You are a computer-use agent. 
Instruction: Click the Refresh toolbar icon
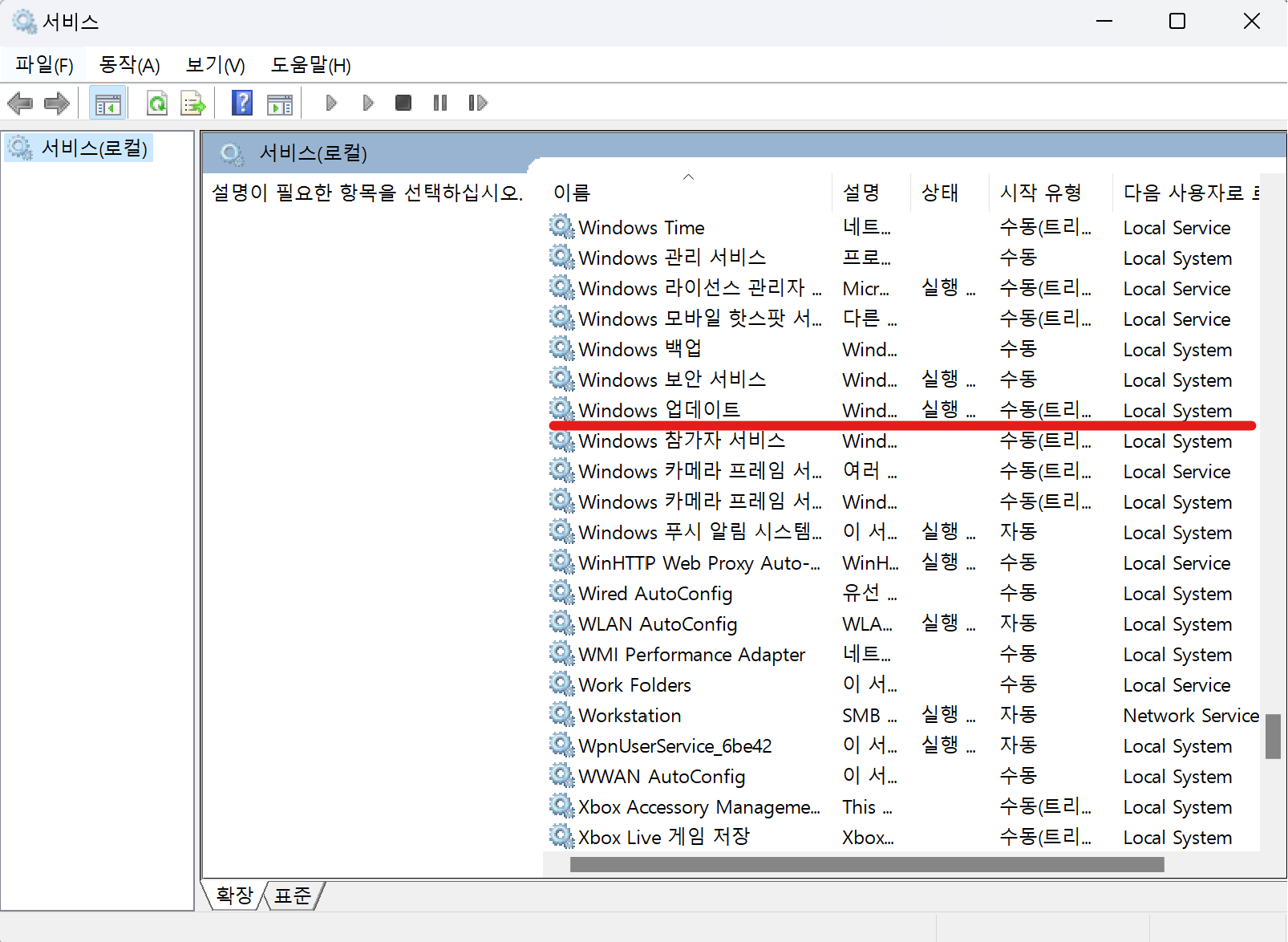pos(157,104)
